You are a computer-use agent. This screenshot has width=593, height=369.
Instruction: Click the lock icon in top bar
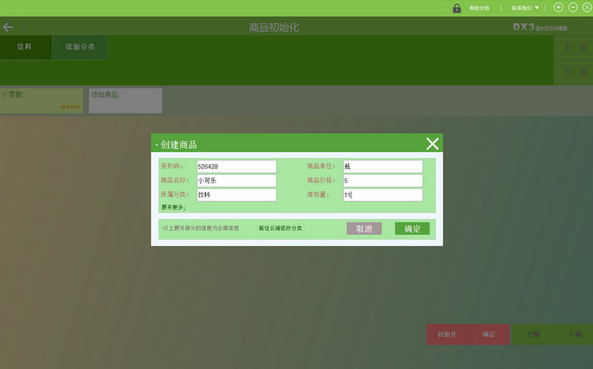[457, 8]
